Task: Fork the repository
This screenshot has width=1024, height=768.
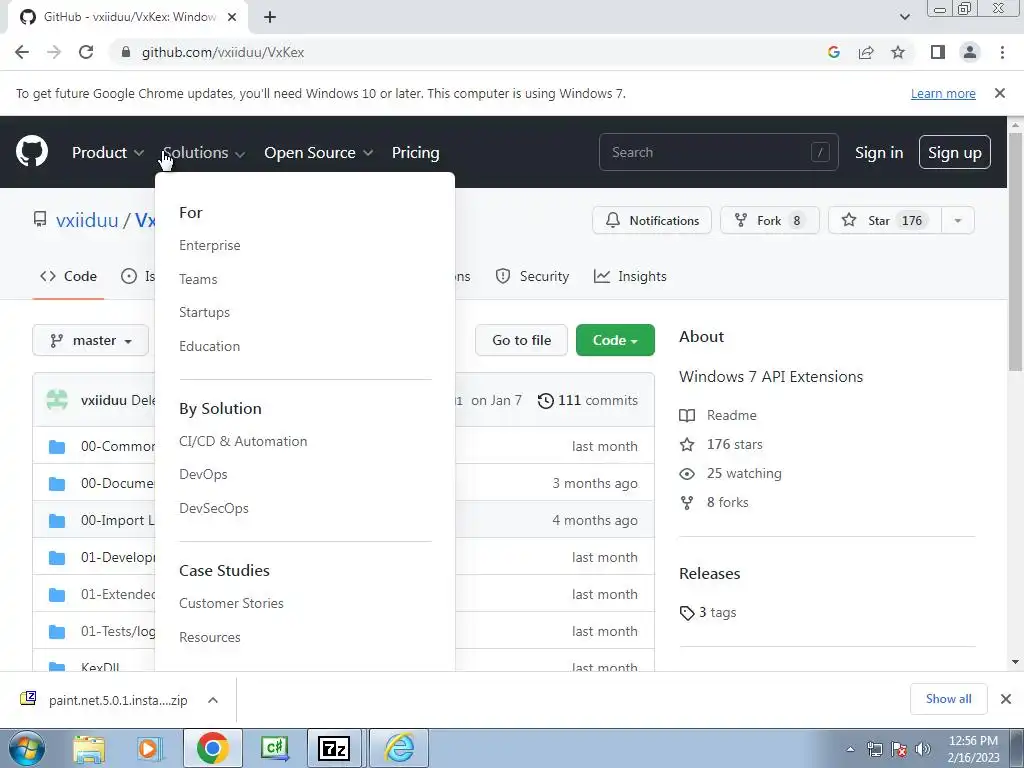Action: pyautogui.click(x=769, y=221)
